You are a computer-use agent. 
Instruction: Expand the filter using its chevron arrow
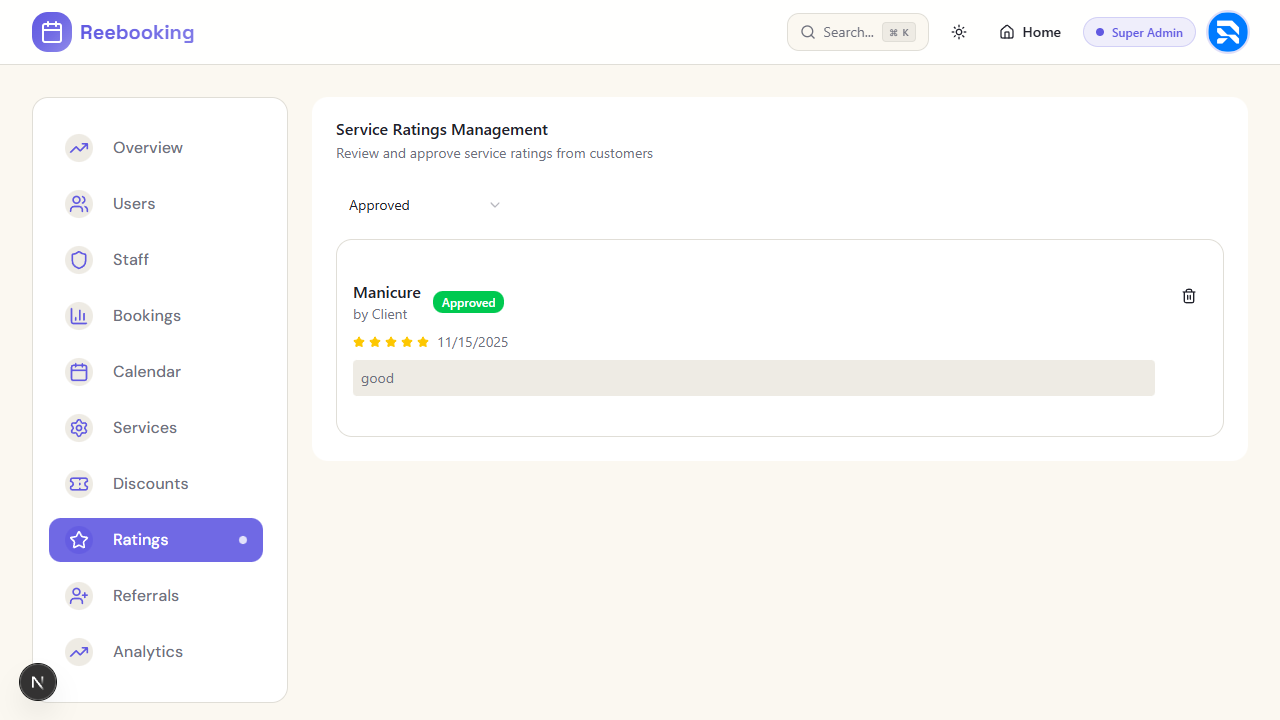click(x=494, y=205)
